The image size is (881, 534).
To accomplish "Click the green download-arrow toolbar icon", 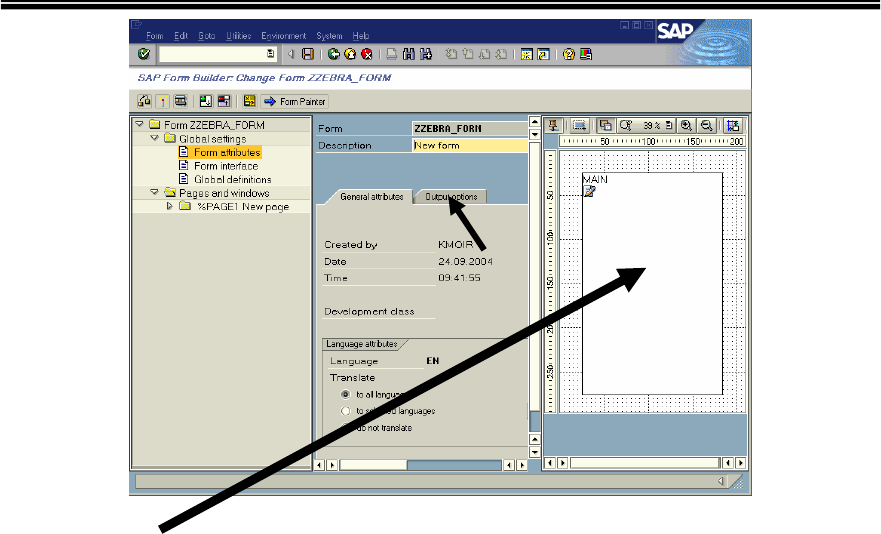I will (206, 101).
